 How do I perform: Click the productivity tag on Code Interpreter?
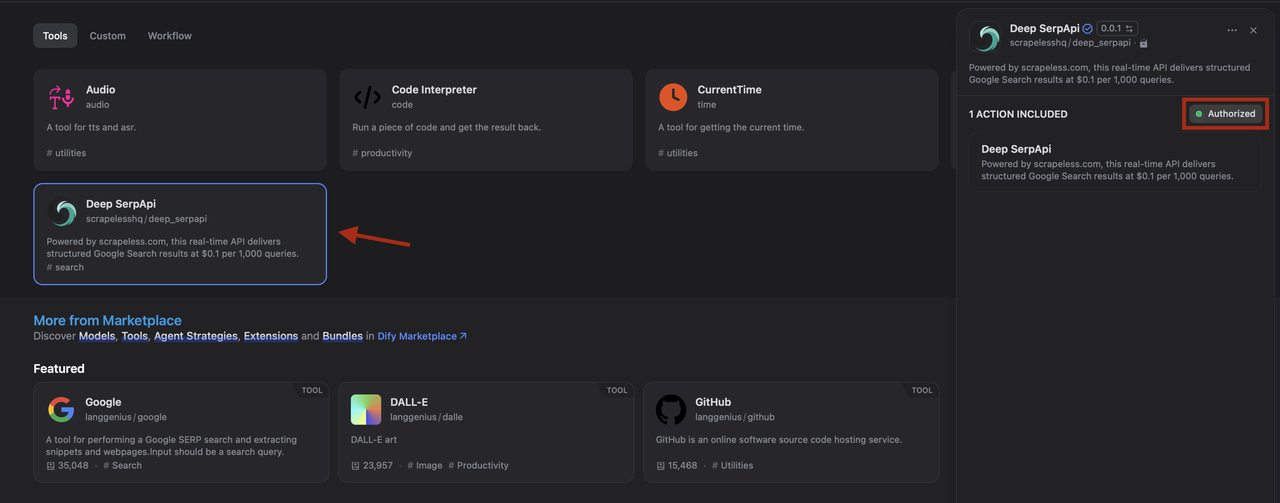tap(382, 153)
